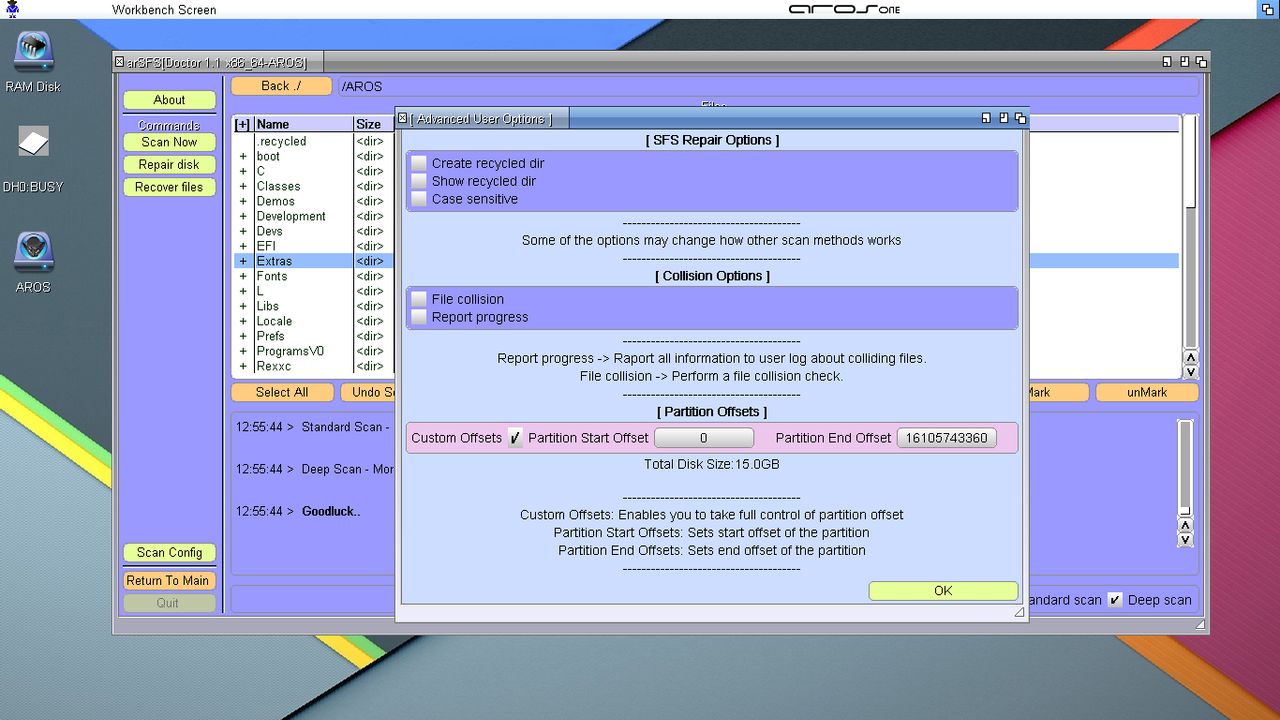Click the /AROS path field
Viewport: 1280px width, 720px height.
point(767,86)
